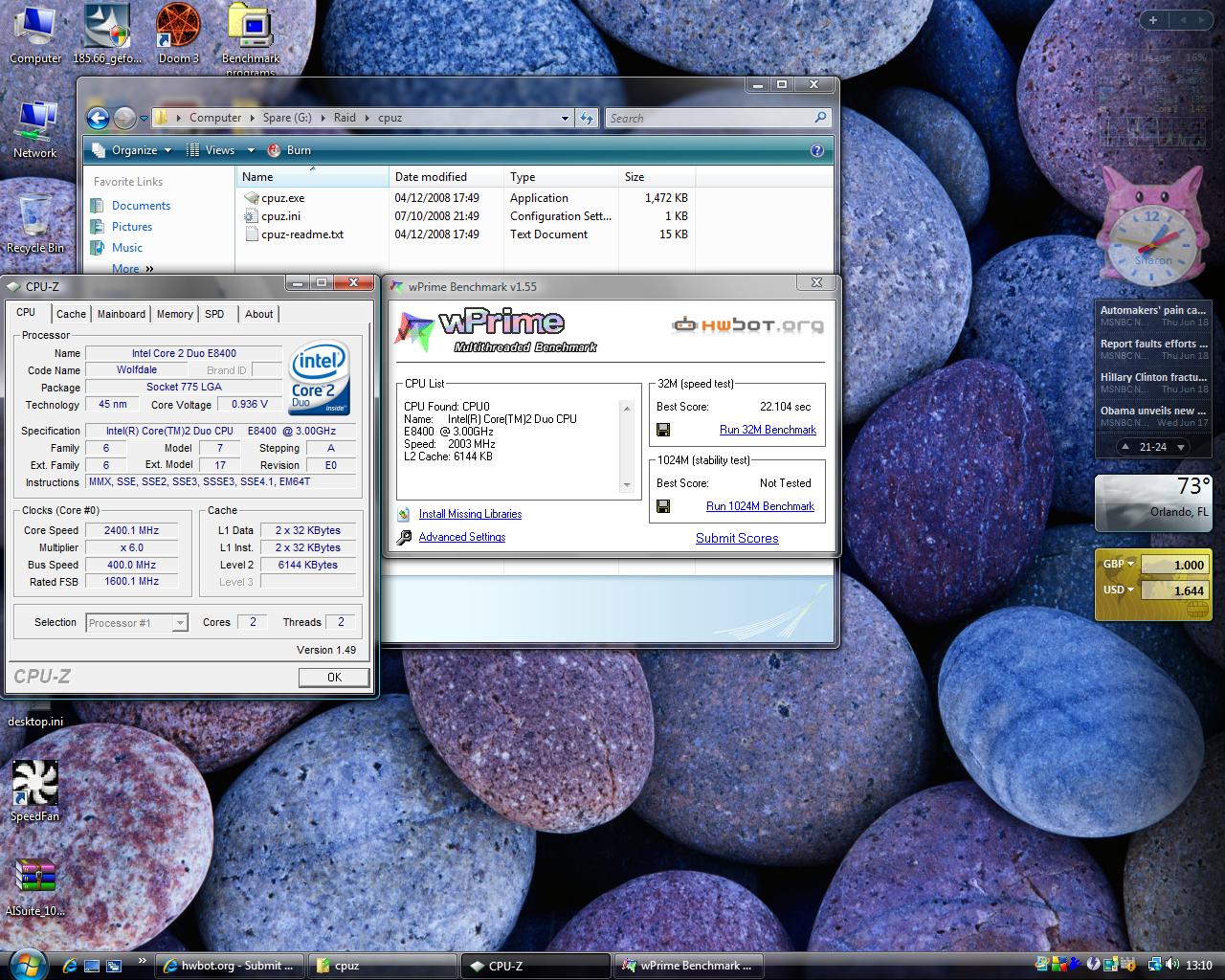1225x980 pixels.
Task: Click the Submit Scores link
Action: click(x=737, y=538)
